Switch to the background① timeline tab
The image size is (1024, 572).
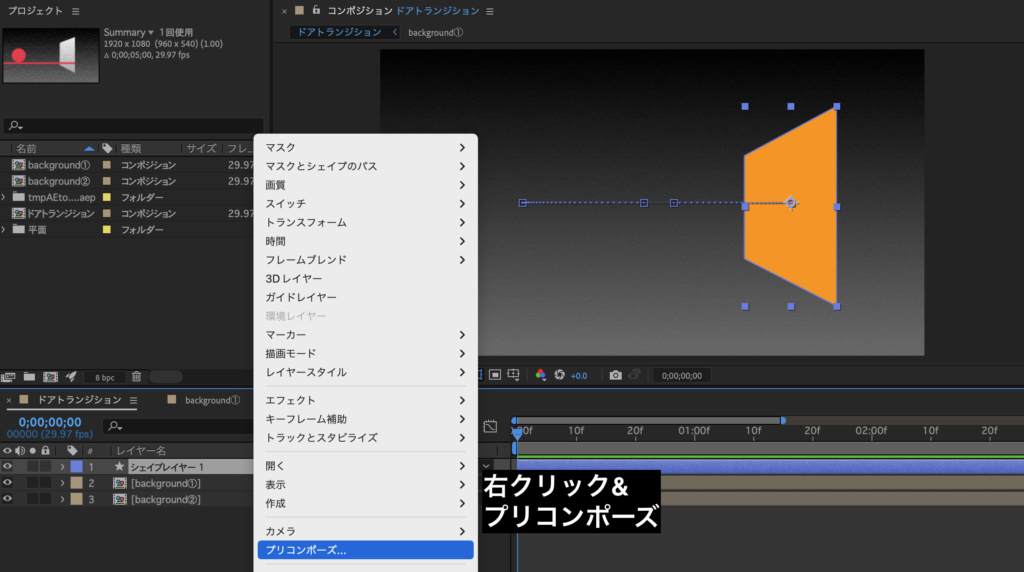coord(212,400)
